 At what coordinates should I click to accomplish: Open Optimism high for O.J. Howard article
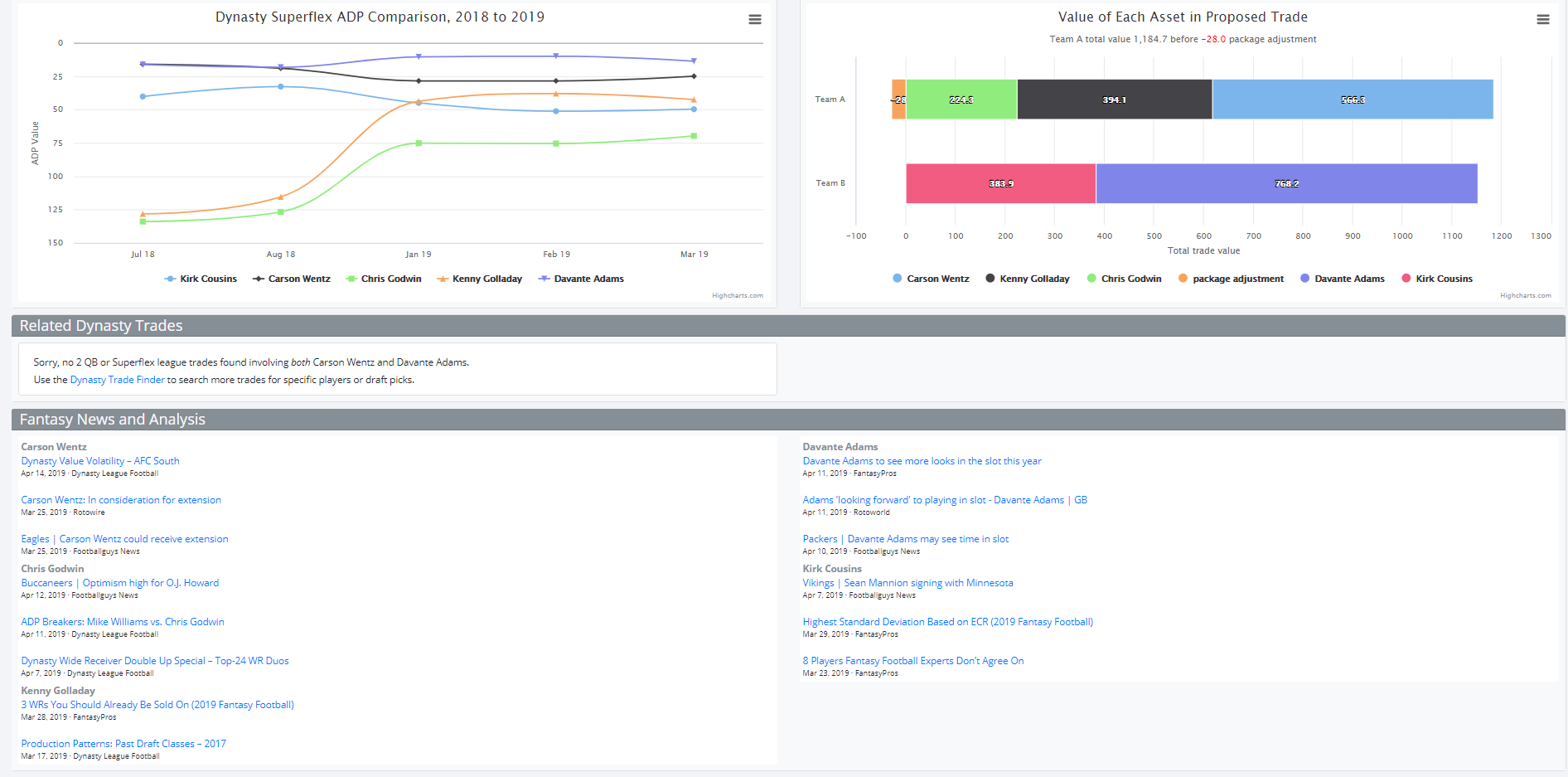pyautogui.click(x=120, y=583)
